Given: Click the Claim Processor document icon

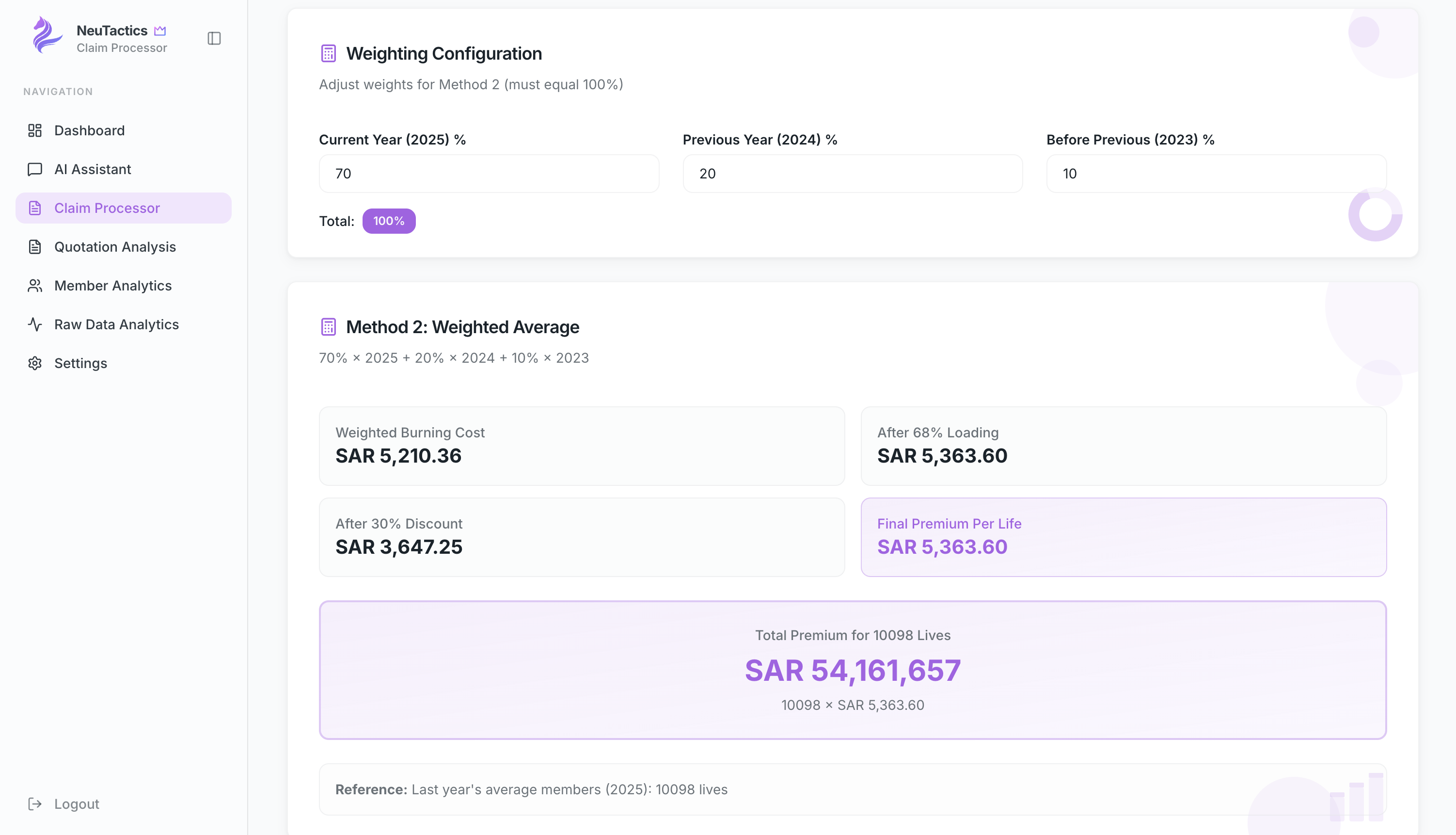Looking at the screenshot, I should (x=34, y=208).
